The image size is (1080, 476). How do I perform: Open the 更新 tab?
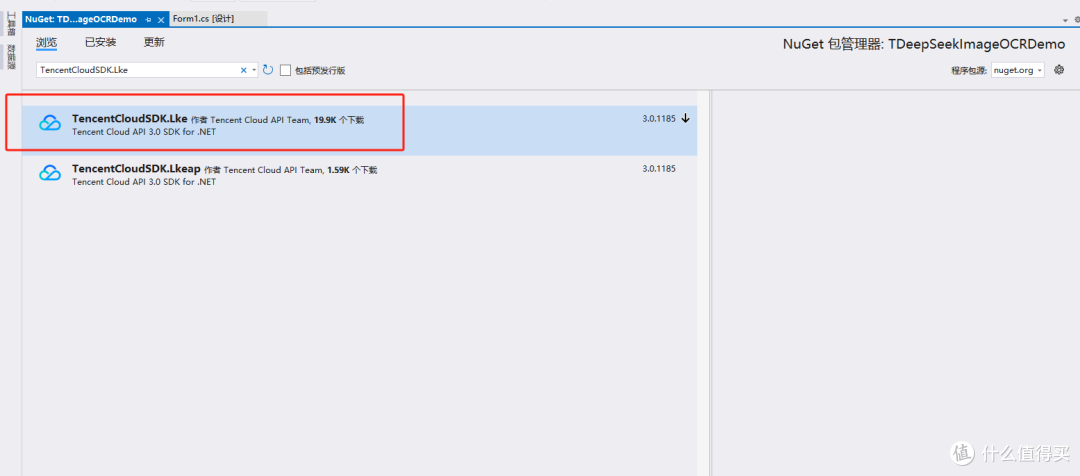click(154, 42)
